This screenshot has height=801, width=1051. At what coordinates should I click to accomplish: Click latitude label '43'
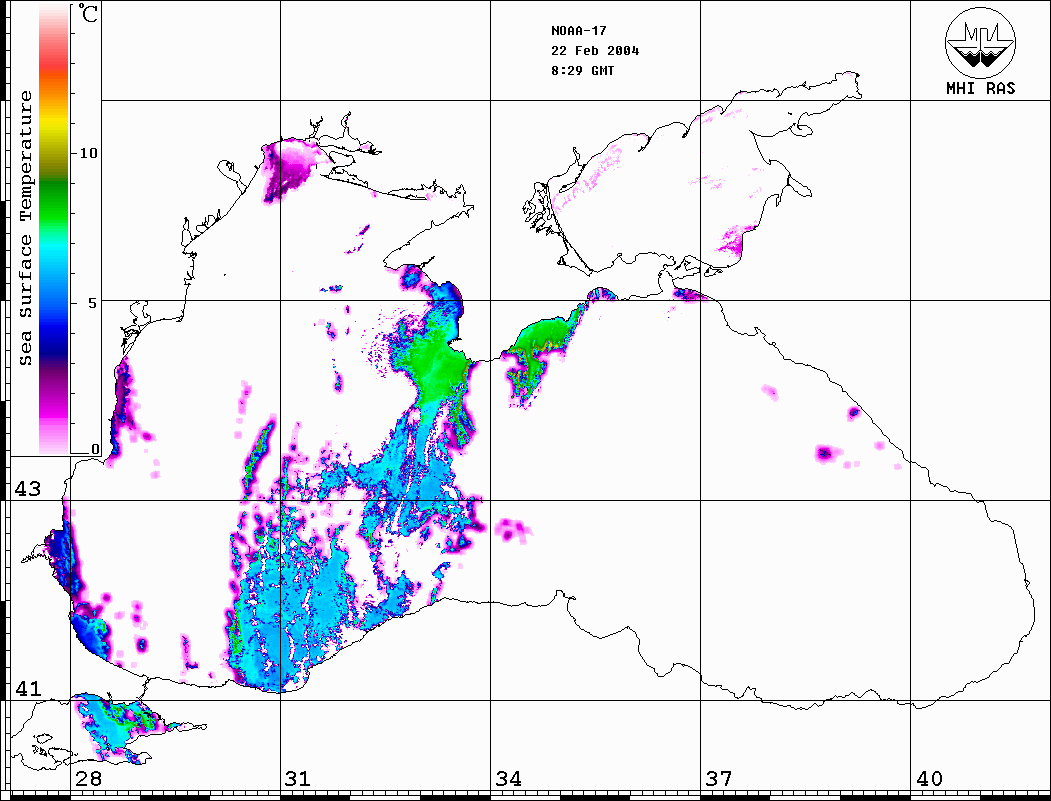(x=27, y=489)
